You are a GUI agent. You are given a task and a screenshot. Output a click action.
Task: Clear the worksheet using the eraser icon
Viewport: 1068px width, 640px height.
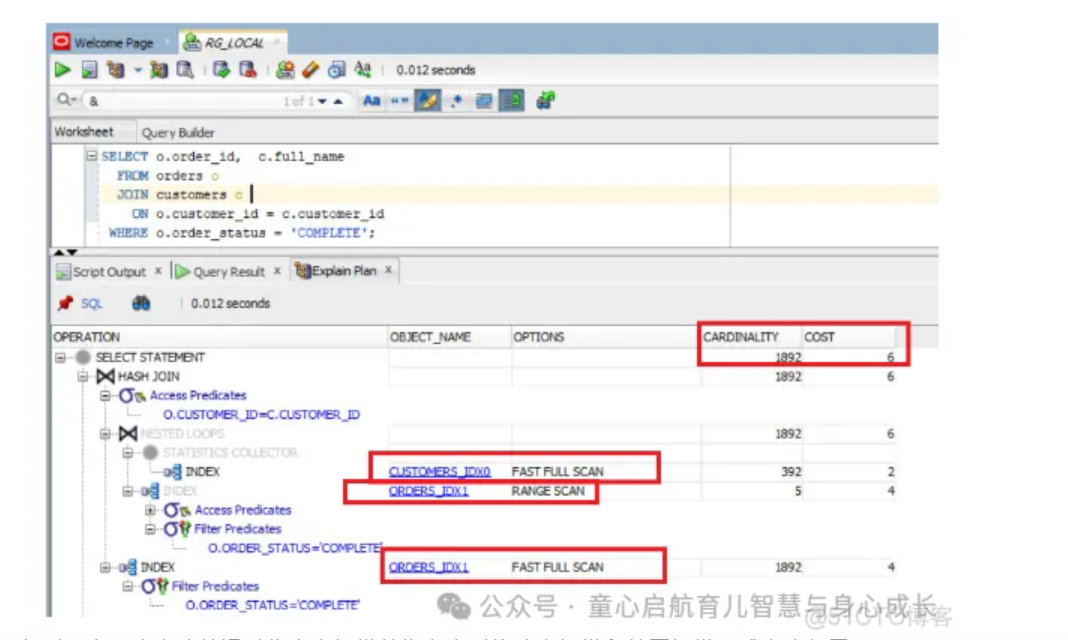[x=309, y=70]
